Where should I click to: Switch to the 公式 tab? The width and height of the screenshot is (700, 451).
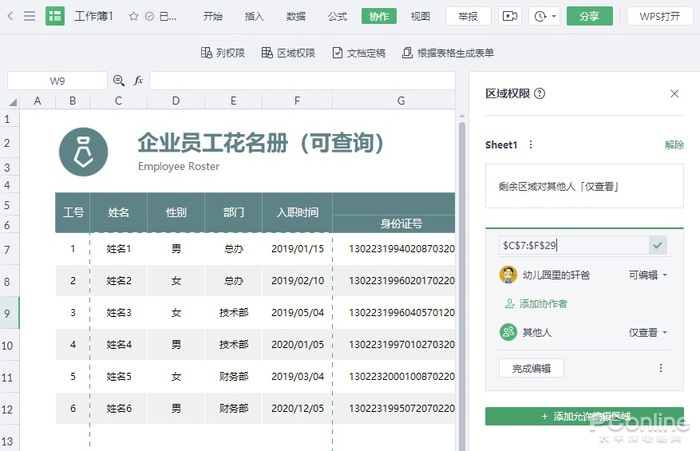pos(338,17)
